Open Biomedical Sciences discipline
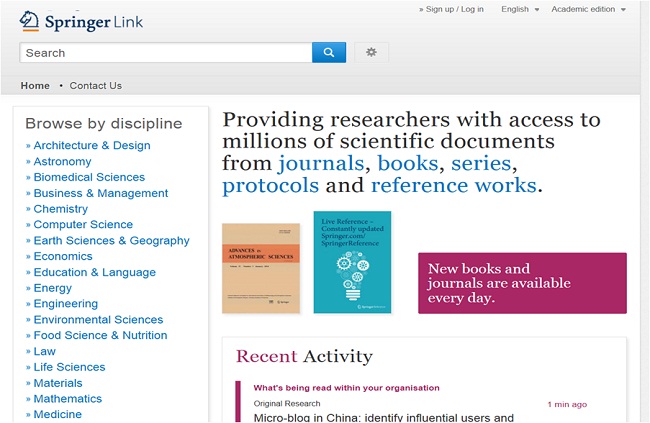 [89, 177]
